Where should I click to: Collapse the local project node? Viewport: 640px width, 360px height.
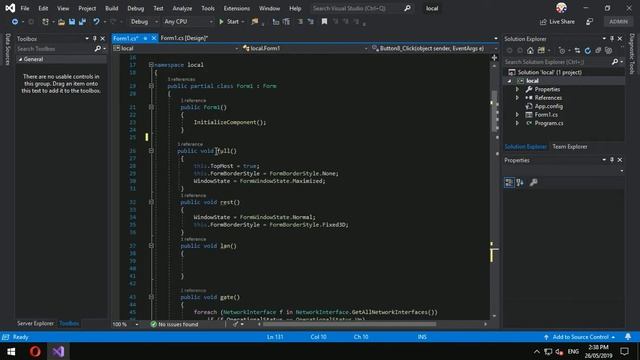(x=509, y=81)
